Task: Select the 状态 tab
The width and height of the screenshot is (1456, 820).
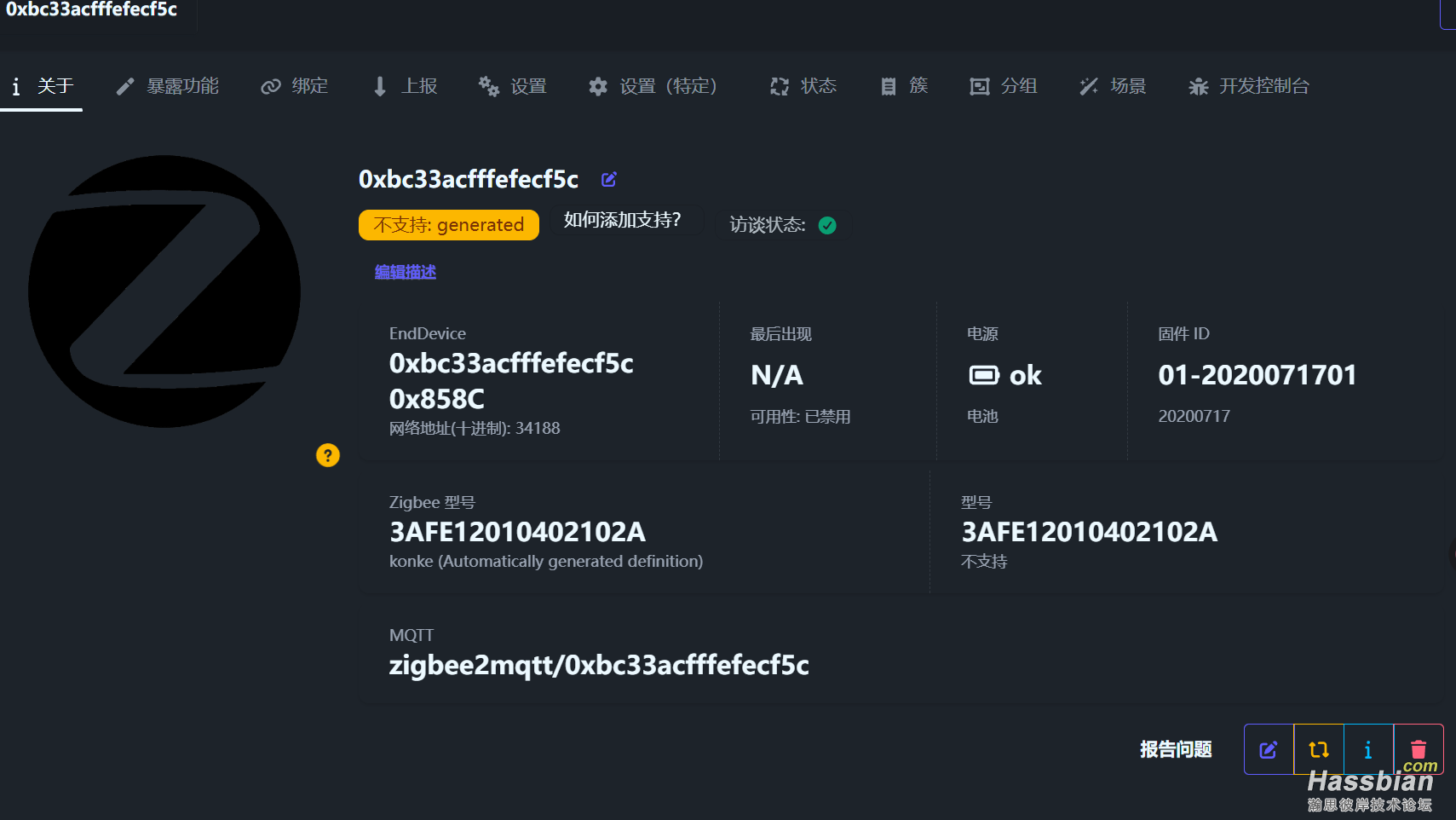Action: (803, 86)
